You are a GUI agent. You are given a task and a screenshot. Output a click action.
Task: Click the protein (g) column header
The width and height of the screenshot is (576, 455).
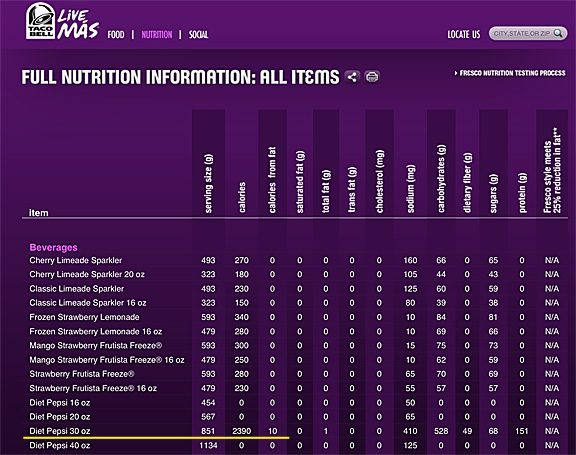pyautogui.click(x=522, y=193)
